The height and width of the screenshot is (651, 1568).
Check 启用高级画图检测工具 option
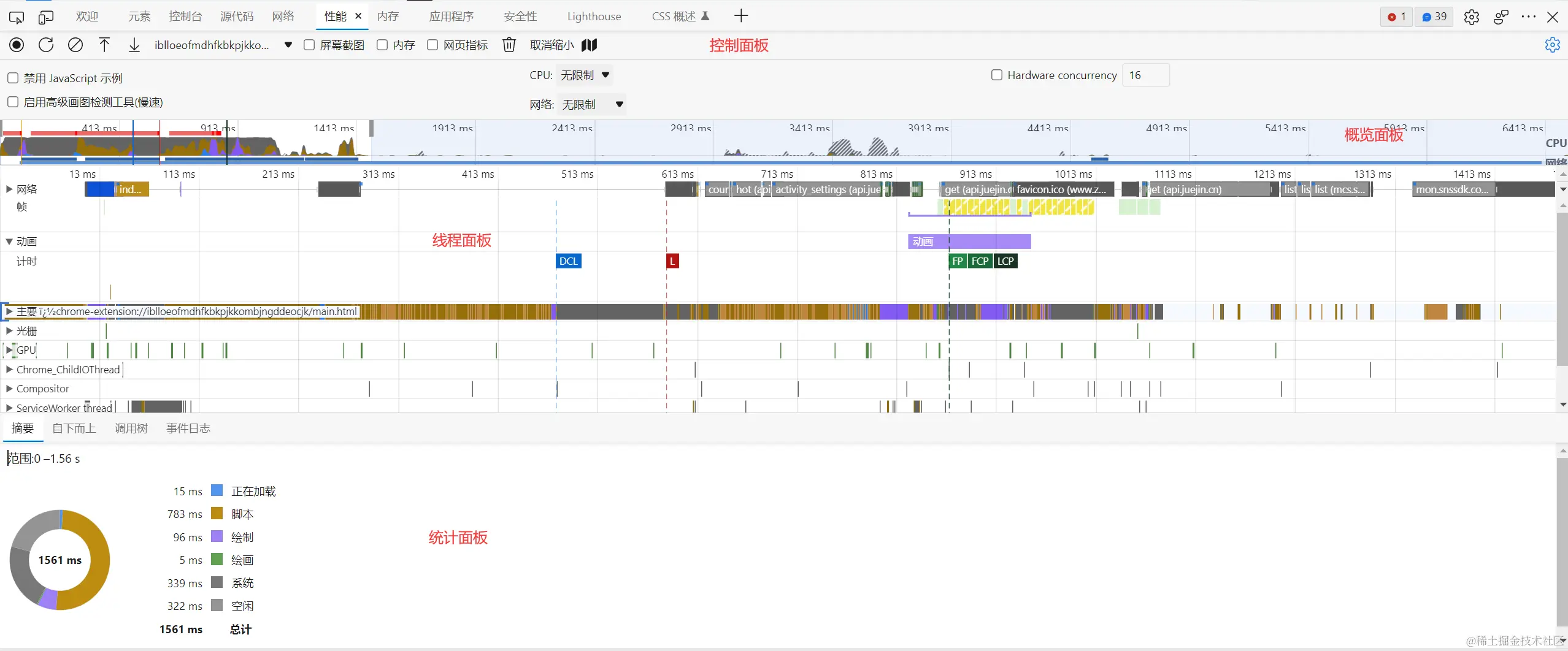click(13, 102)
